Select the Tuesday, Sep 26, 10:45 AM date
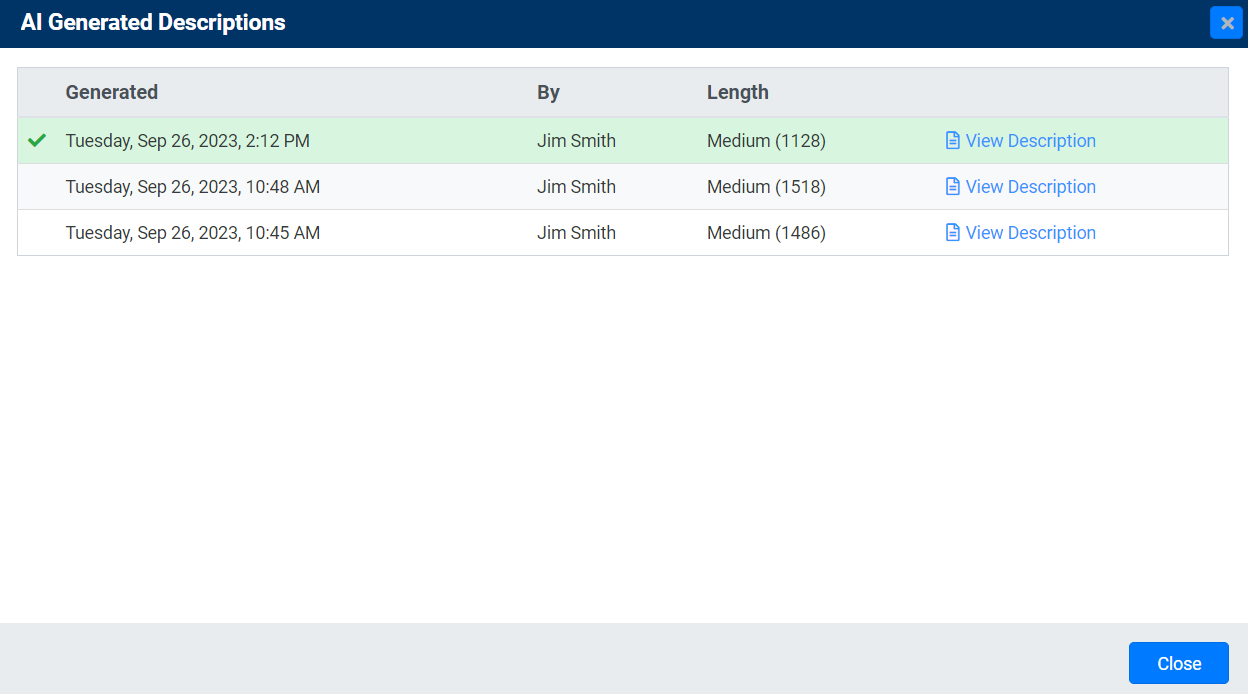The image size is (1248, 694). pyautogui.click(x=192, y=233)
